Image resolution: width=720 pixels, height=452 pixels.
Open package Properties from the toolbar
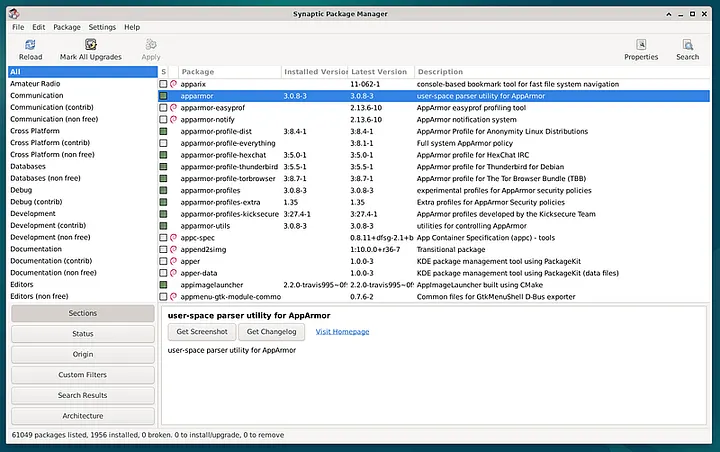coord(641,45)
